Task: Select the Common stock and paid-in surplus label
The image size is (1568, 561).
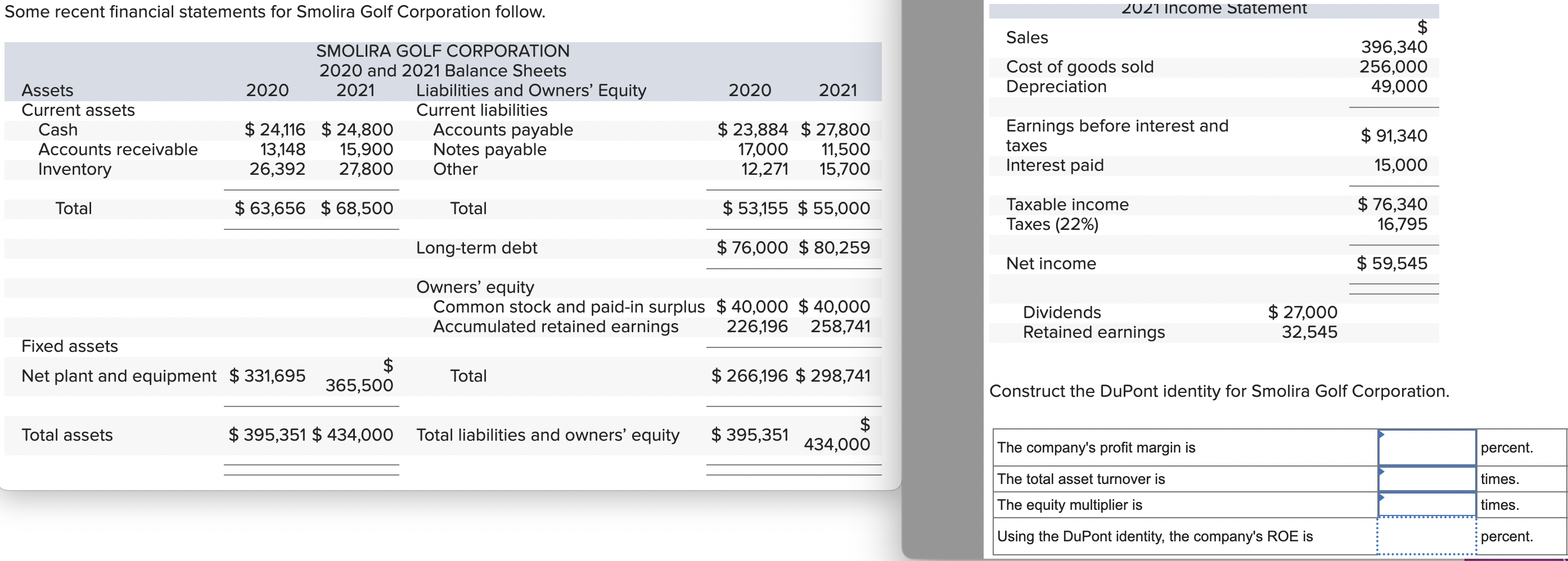Action: [x=569, y=307]
